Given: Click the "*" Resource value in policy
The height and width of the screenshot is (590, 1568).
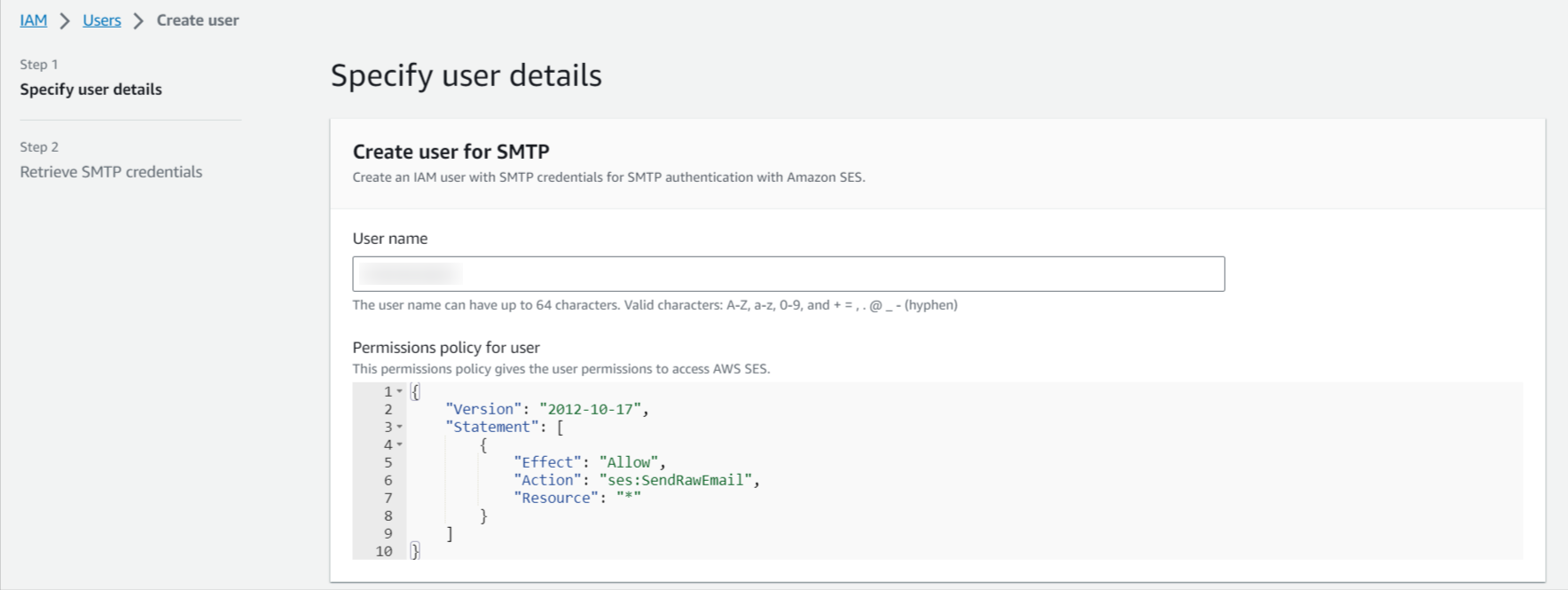Looking at the screenshot, I should [629, 498].
